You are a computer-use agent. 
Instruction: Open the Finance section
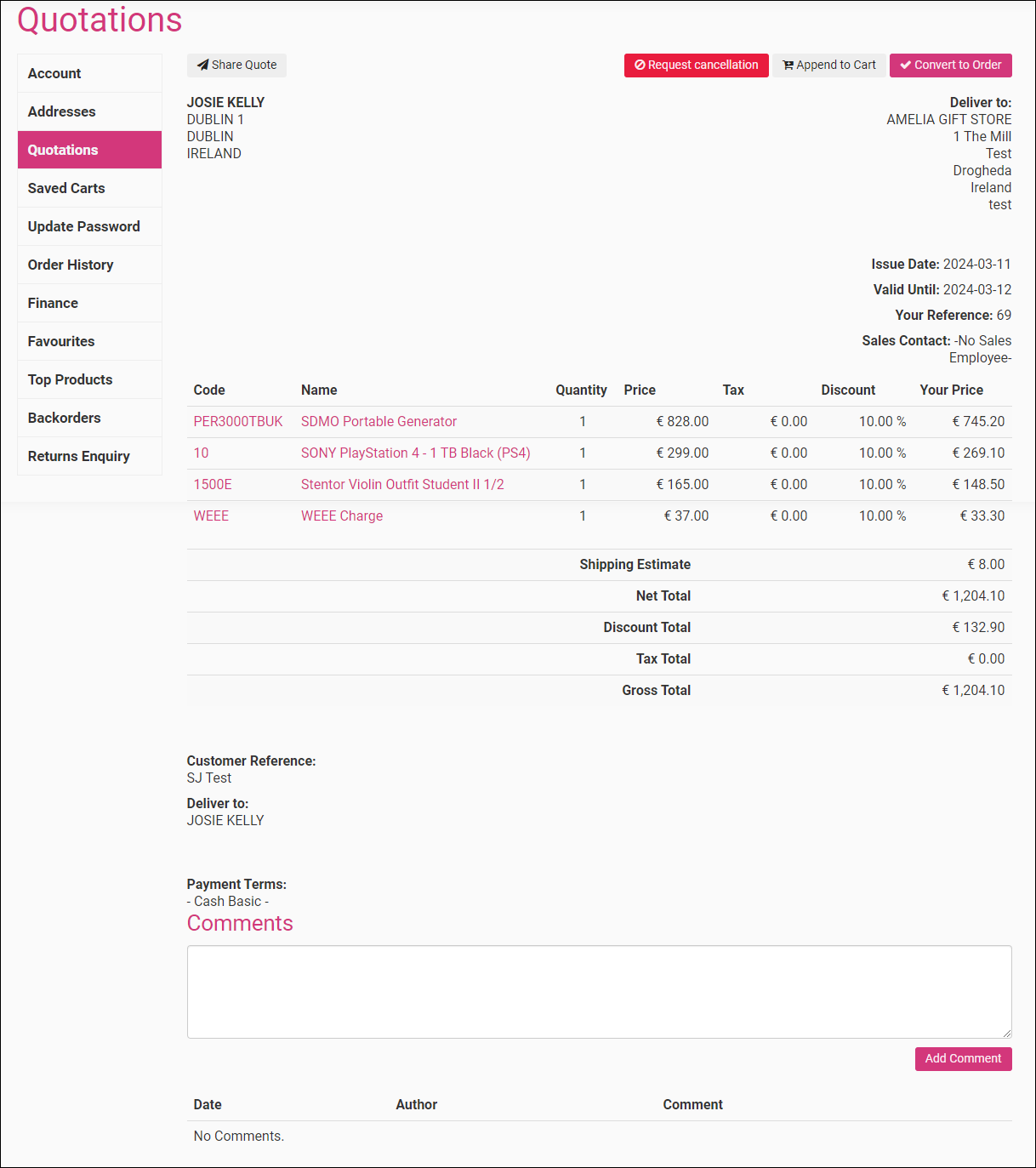(x=53, y=304)
